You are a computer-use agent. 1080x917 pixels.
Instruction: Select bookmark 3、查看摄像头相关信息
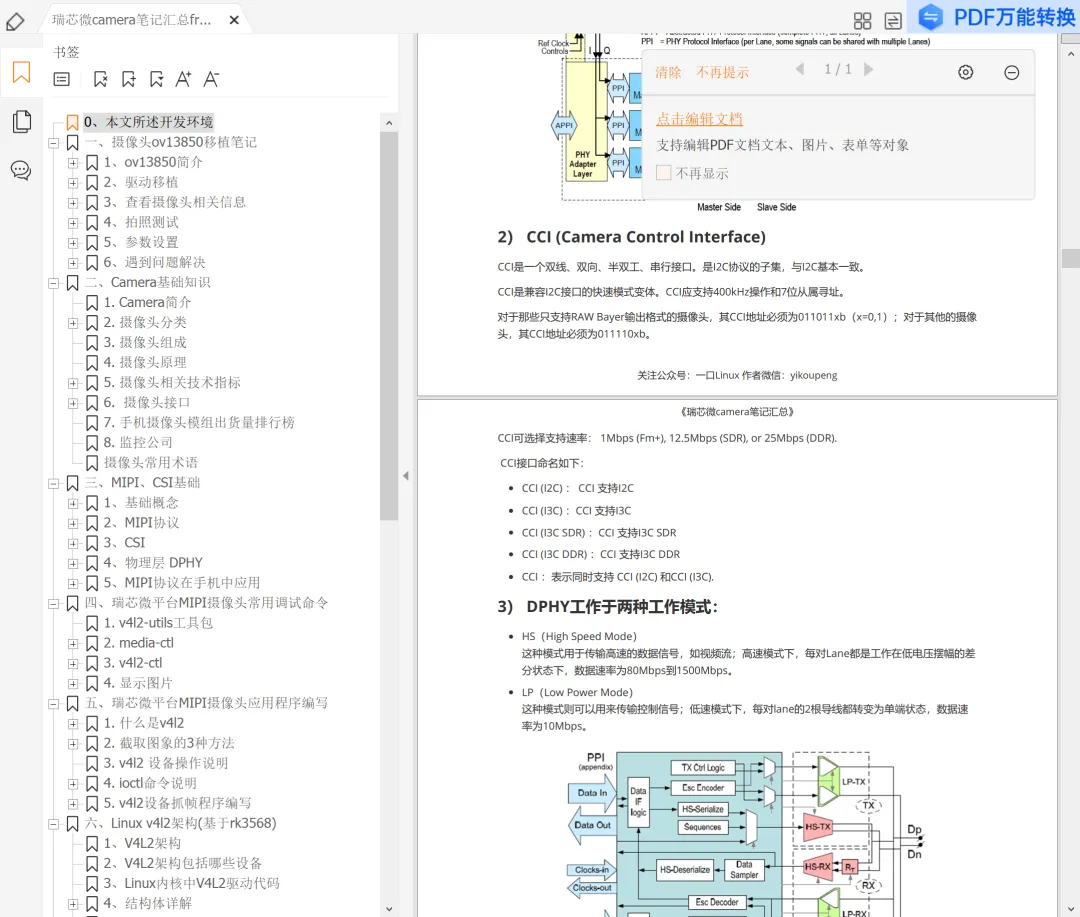coord(174,202)
